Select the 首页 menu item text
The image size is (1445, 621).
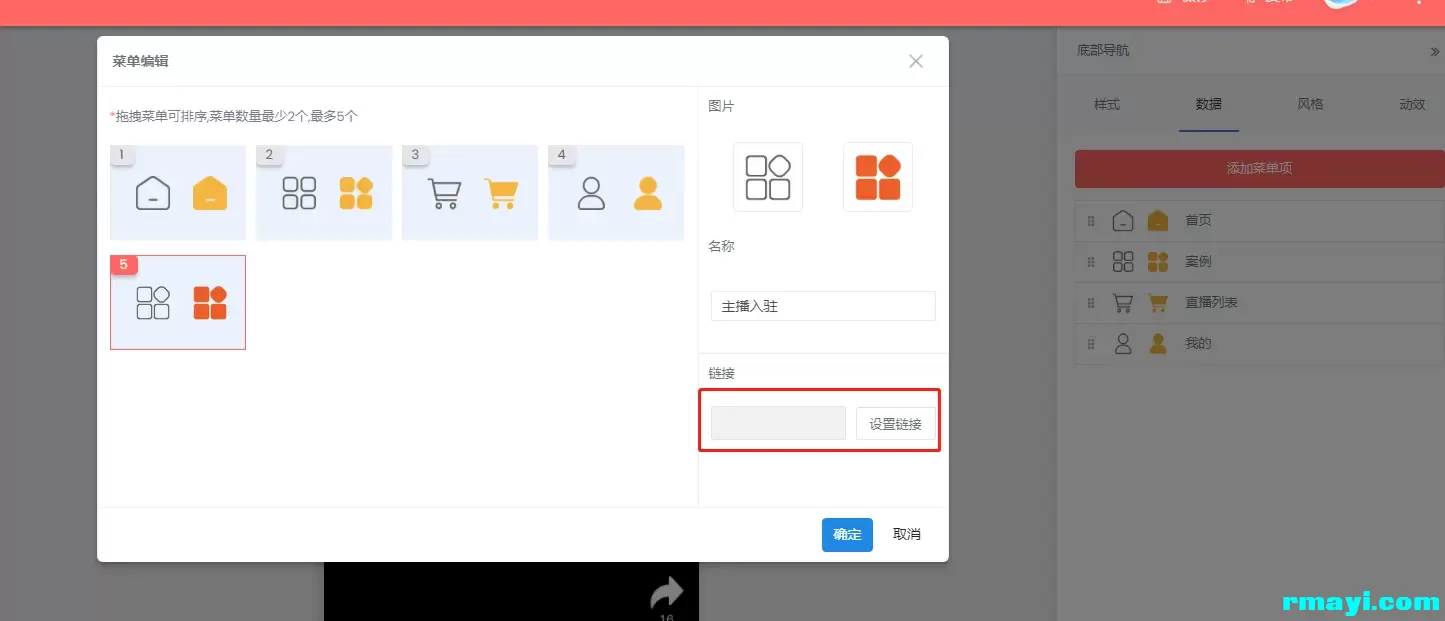(1198, 220)
